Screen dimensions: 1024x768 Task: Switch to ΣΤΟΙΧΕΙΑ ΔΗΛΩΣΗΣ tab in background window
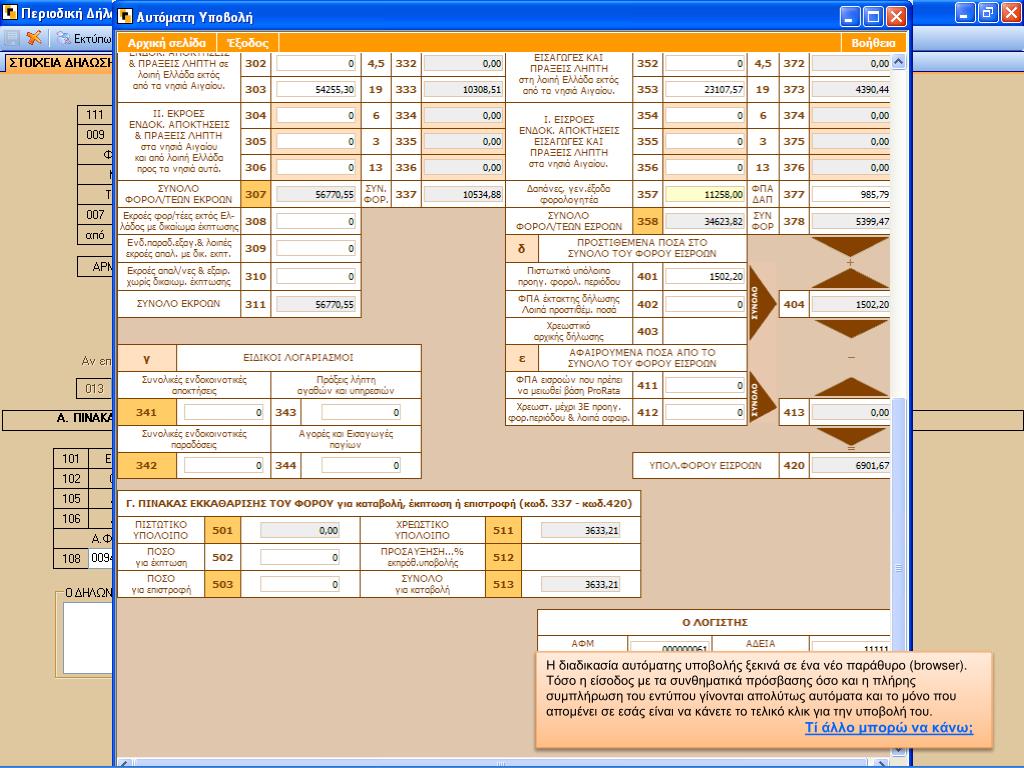[59, 63]
